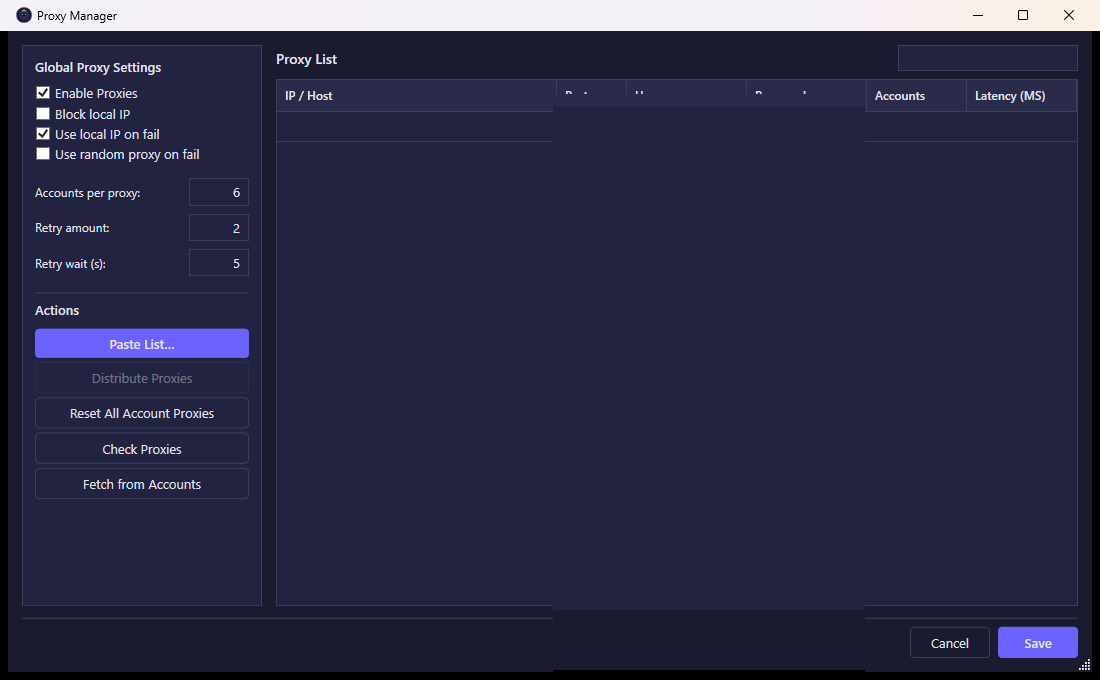1100x680 pixels.
Task: Select the Retry amount field
Action: point(219,227)
